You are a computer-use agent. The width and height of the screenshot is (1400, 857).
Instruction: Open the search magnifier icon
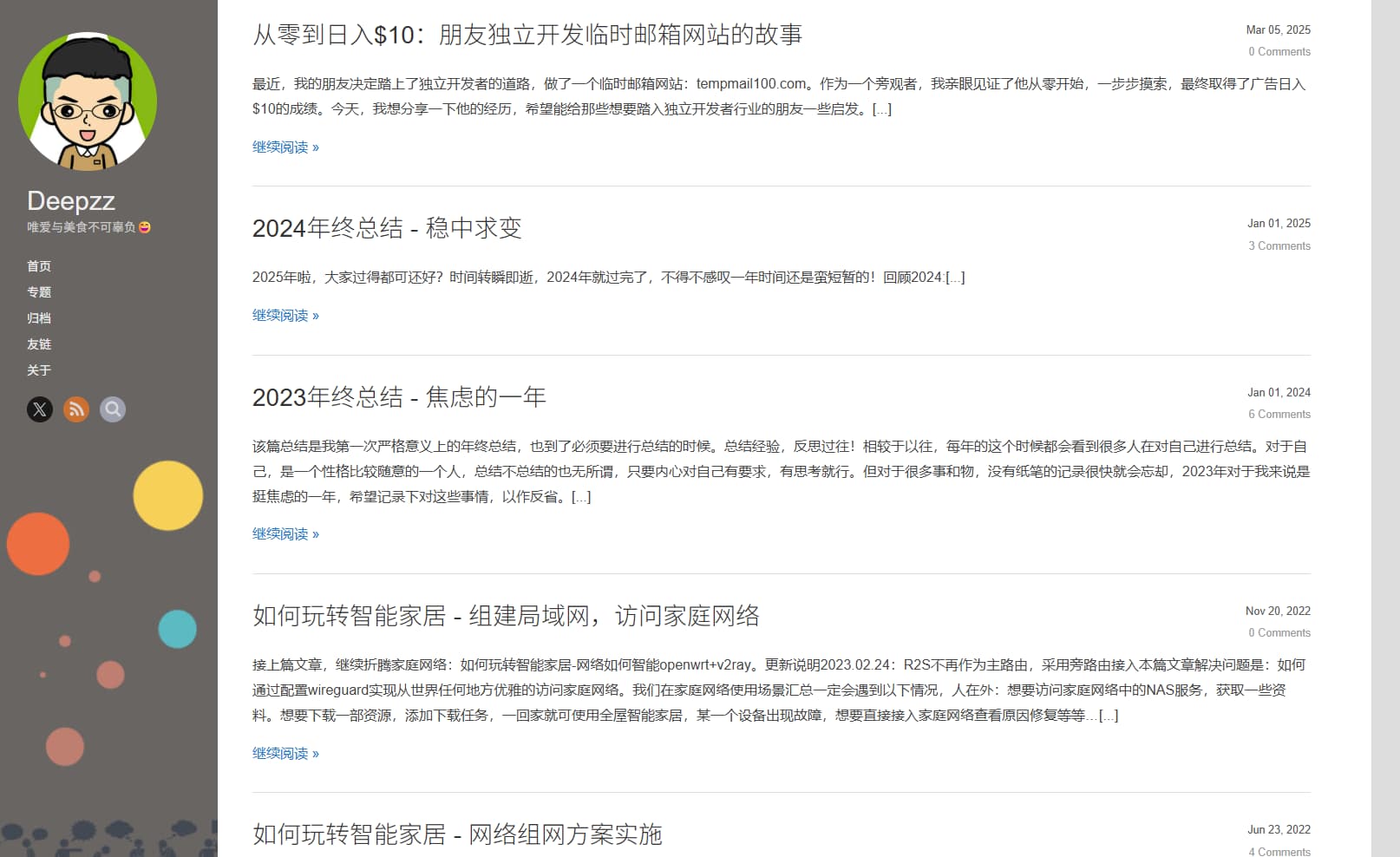pyautogui.click(x=113, y=409)
